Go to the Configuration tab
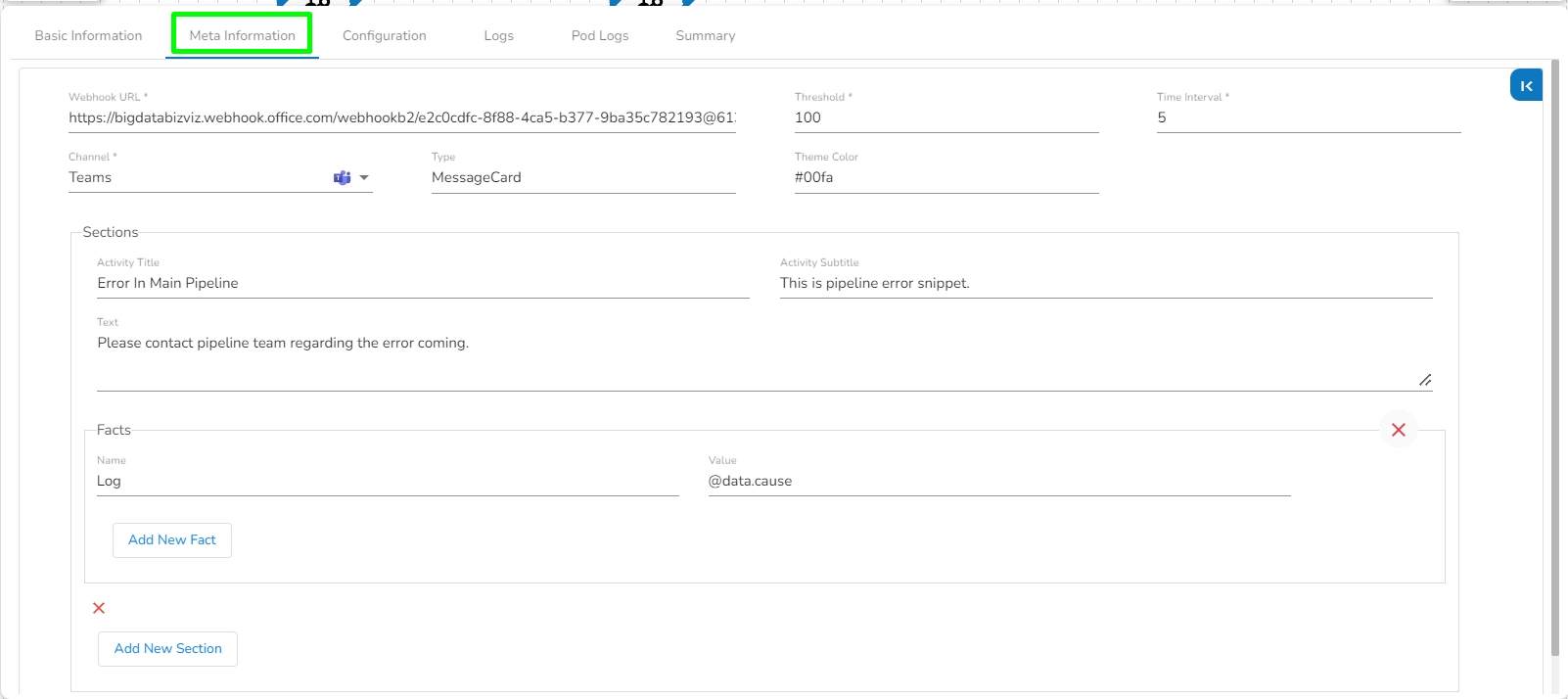 tap(384, 35)
